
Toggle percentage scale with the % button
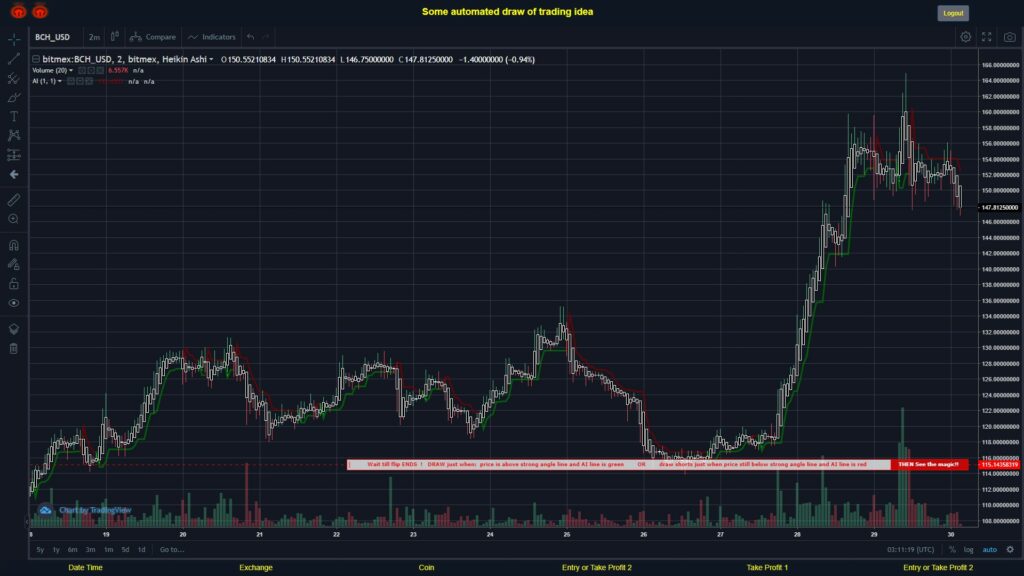[x=952, y=550]
